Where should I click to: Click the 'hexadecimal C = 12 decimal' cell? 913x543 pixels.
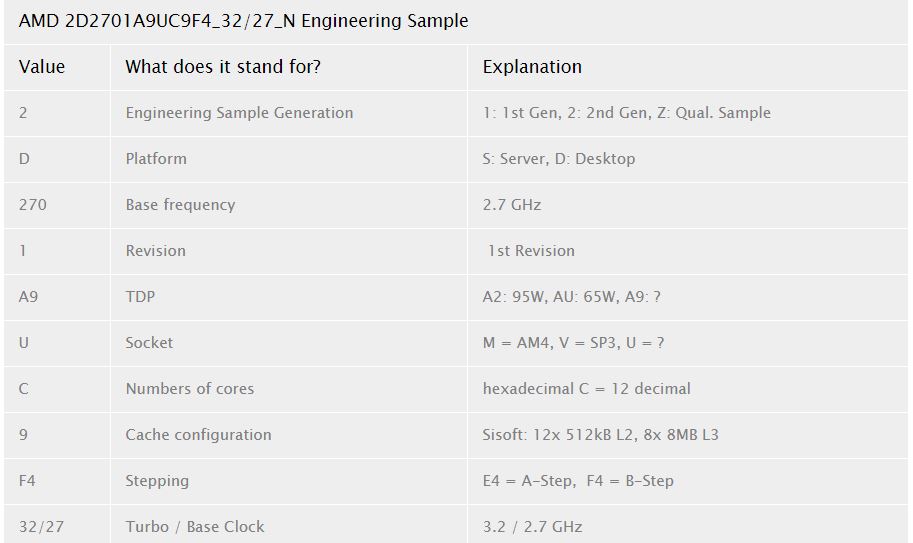coord(586,389)
